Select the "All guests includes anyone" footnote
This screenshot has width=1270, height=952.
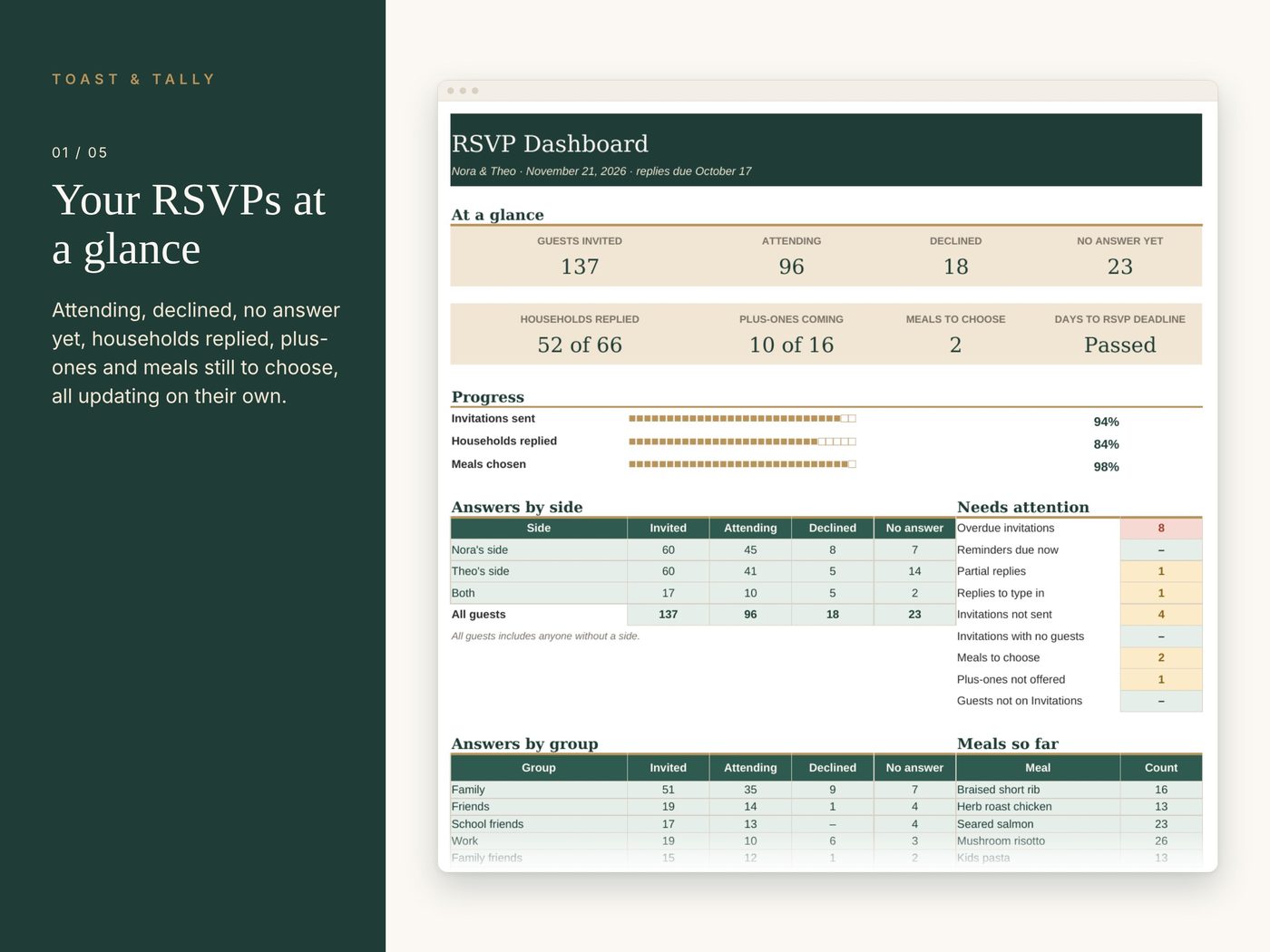click(x=546, y=636)
